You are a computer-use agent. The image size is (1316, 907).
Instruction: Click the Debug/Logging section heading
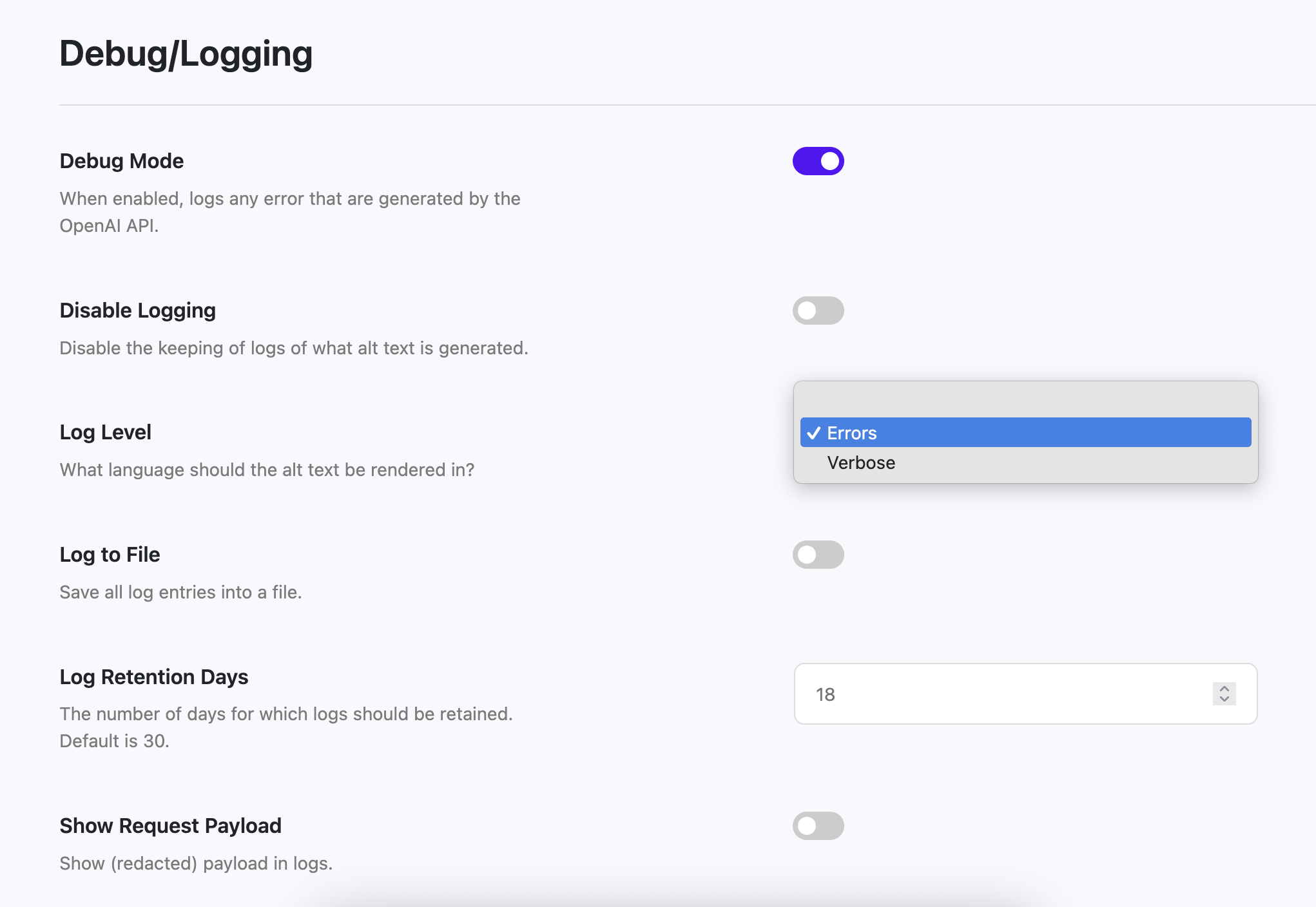(x=186, y=53)
